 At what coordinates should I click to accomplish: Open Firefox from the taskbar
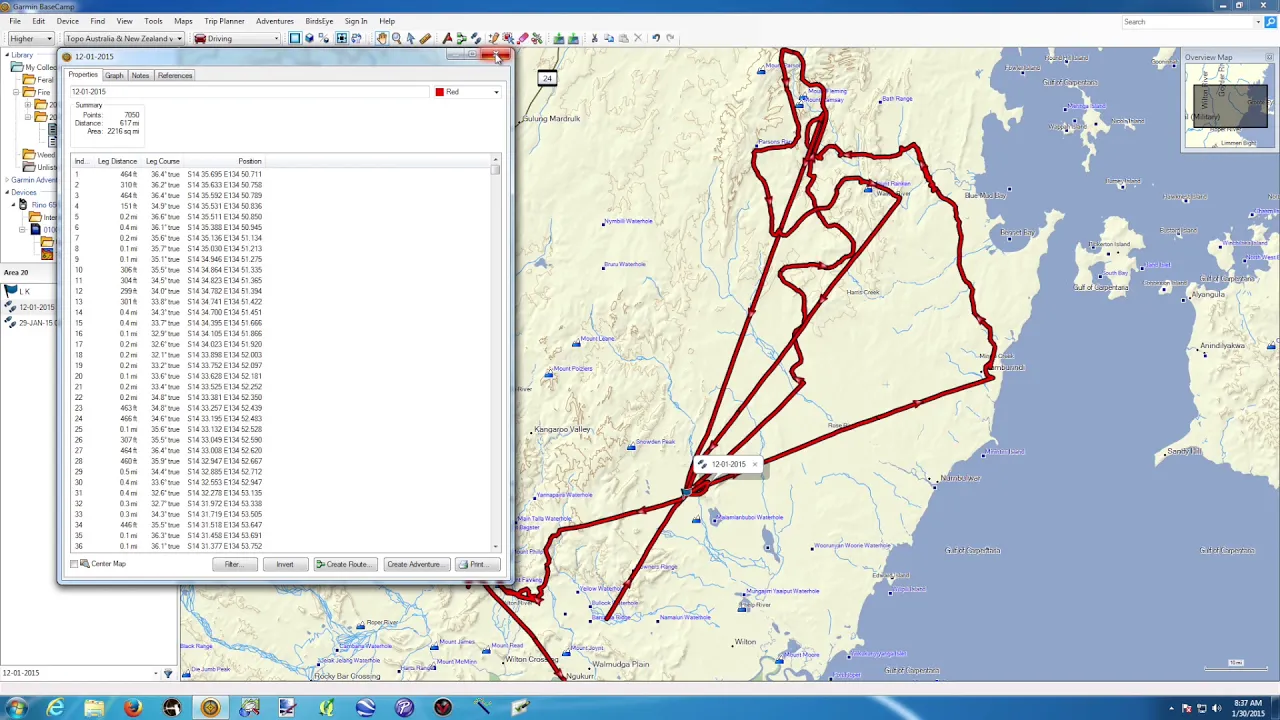[132, 708]
